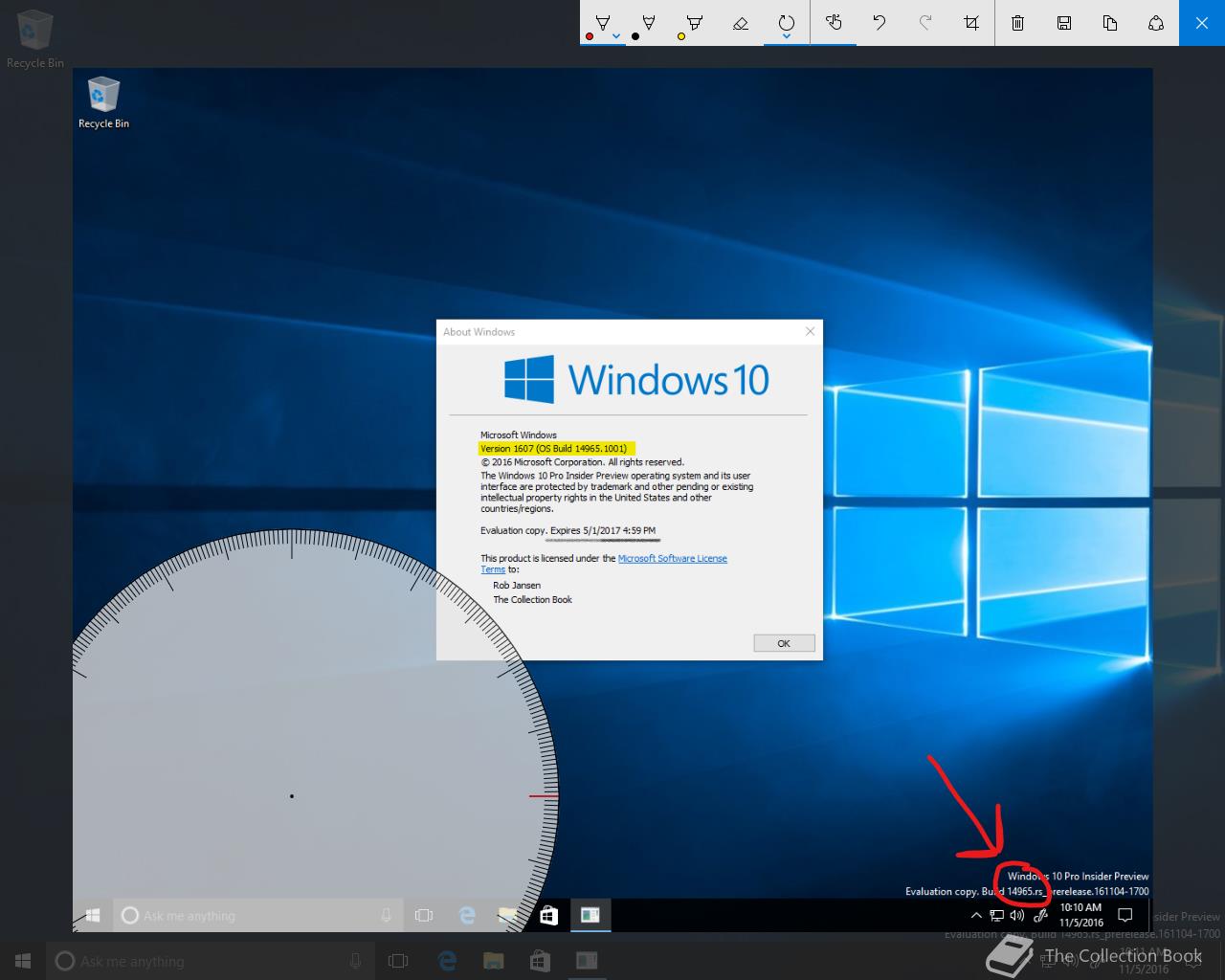Toggle the protractor ruler tool
Screen dimensions: 1225x980
click(x=786, y=22)
